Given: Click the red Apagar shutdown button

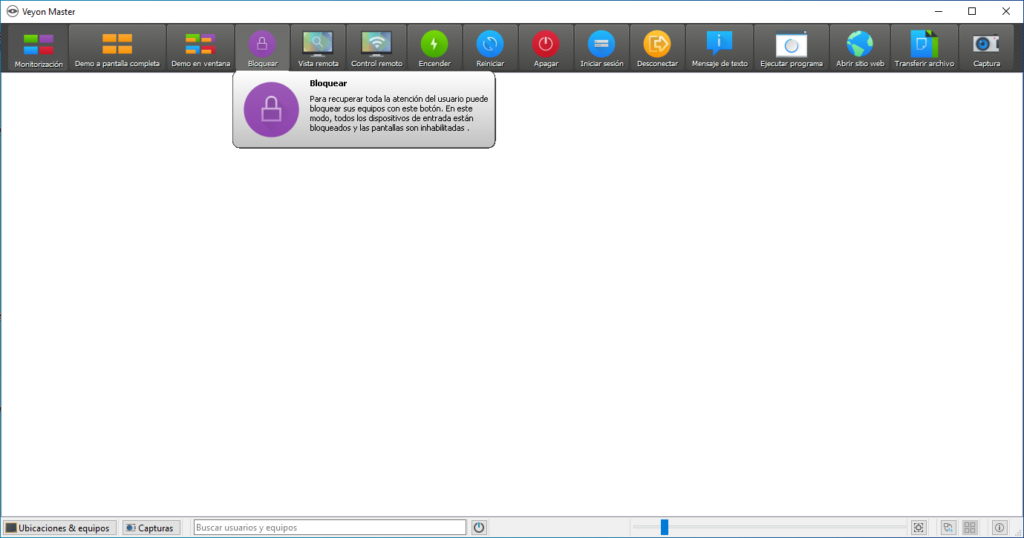Looking at the screenshot, I should pyautogui.click(x=546, y=48).
